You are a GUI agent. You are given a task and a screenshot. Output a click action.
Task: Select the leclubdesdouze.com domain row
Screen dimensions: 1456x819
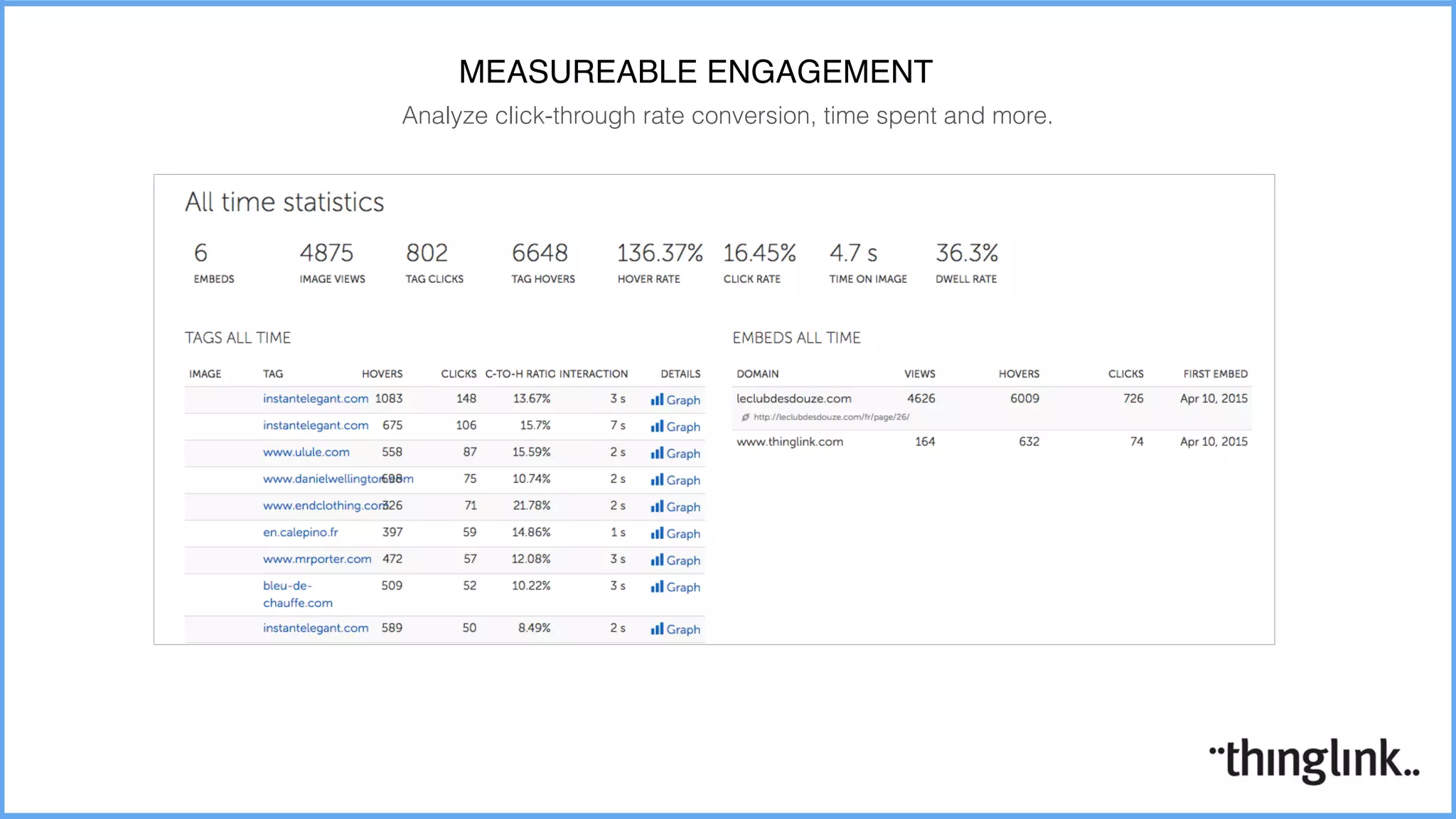(793, 399)
